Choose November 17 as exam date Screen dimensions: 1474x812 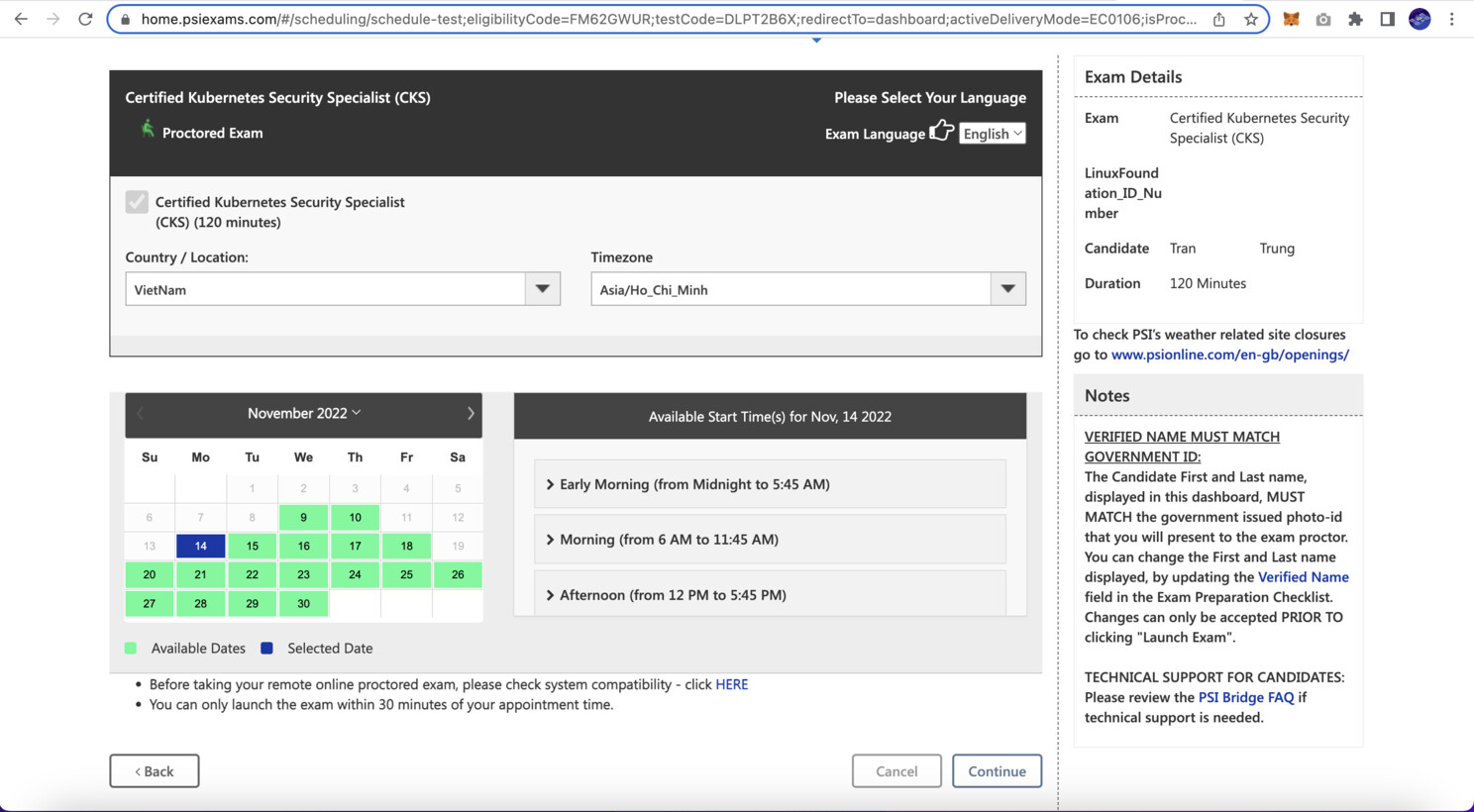(x=355, y=546)
